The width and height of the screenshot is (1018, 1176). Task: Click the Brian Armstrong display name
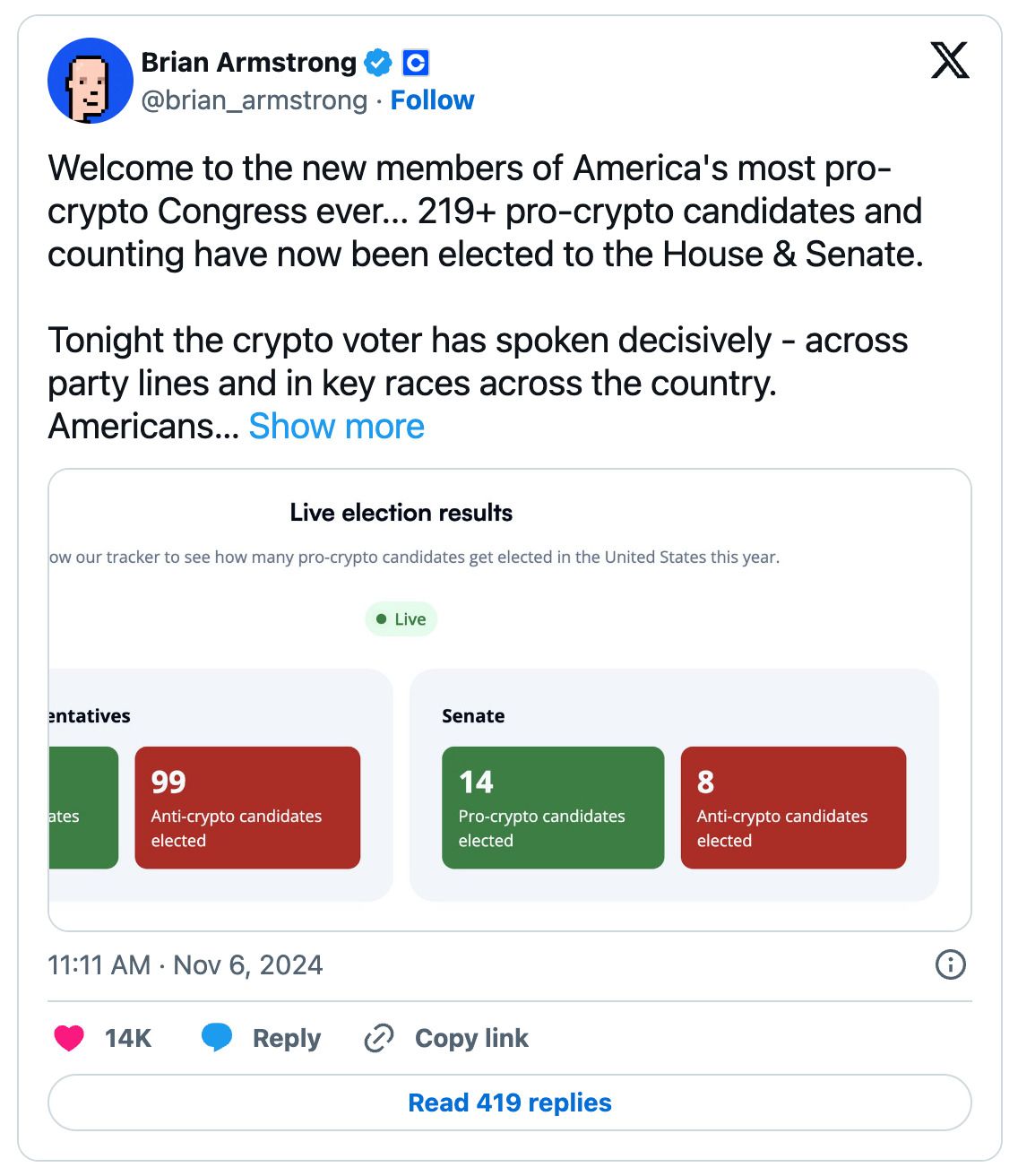(249, 63)
